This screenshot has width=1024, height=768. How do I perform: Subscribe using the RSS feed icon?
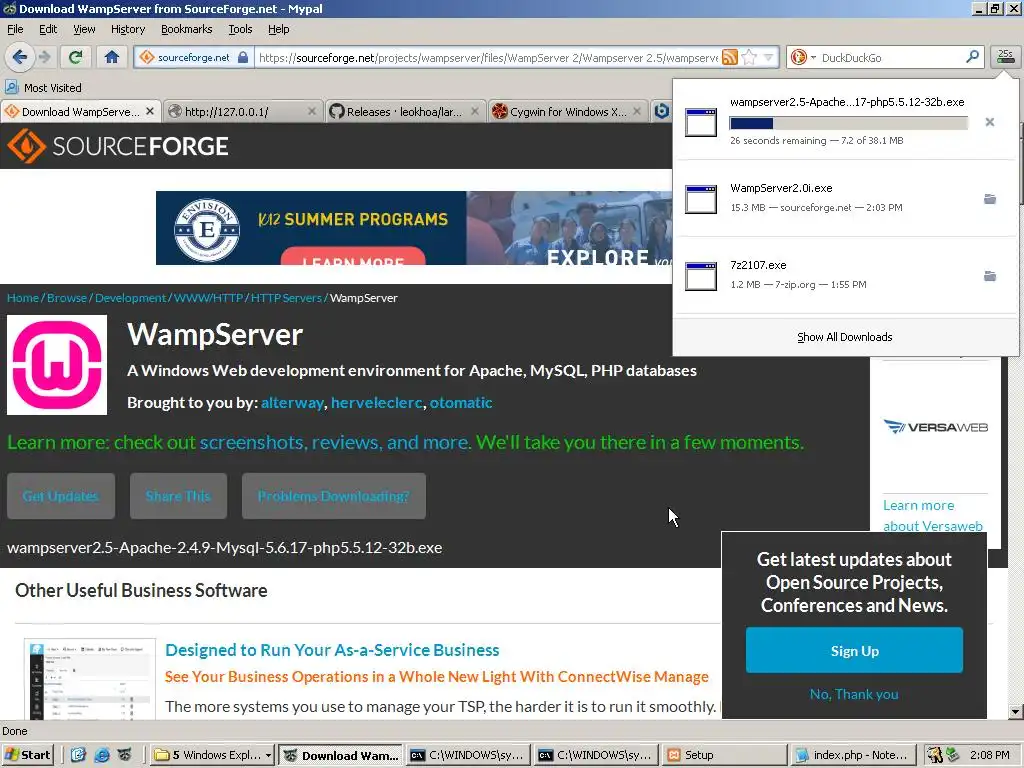point(730,57)
